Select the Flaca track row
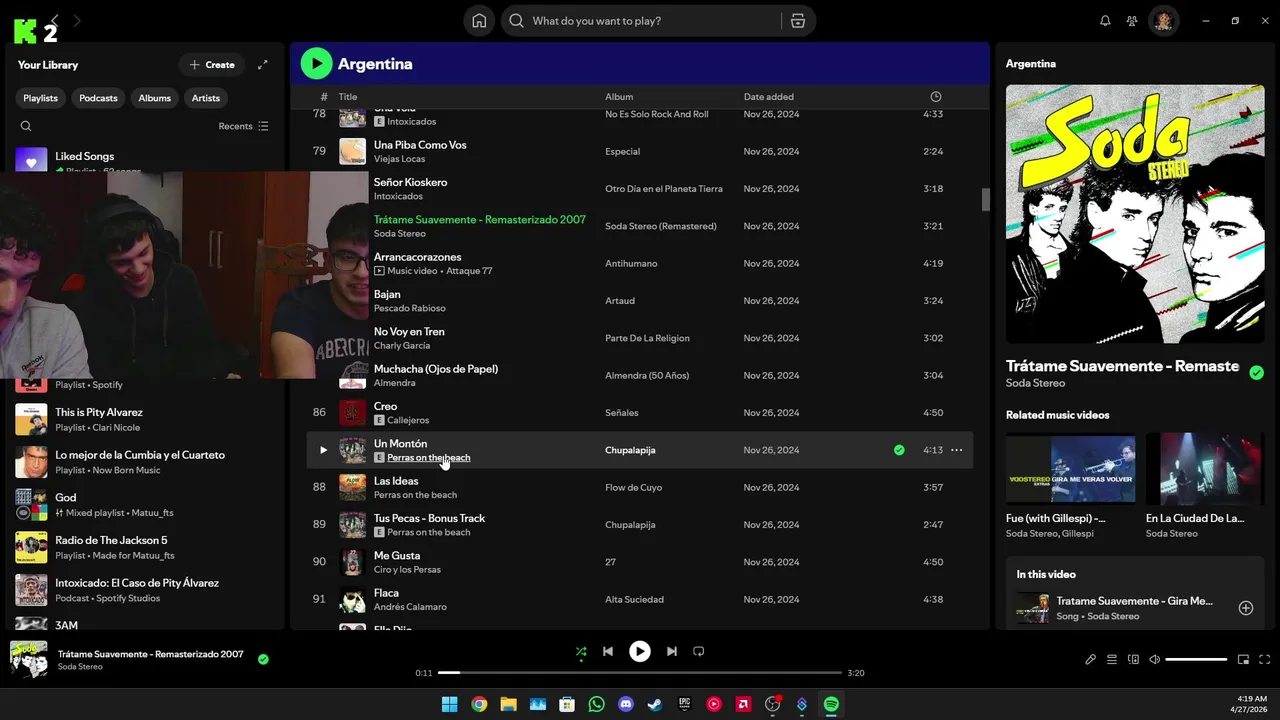 (x=639, y=600)
